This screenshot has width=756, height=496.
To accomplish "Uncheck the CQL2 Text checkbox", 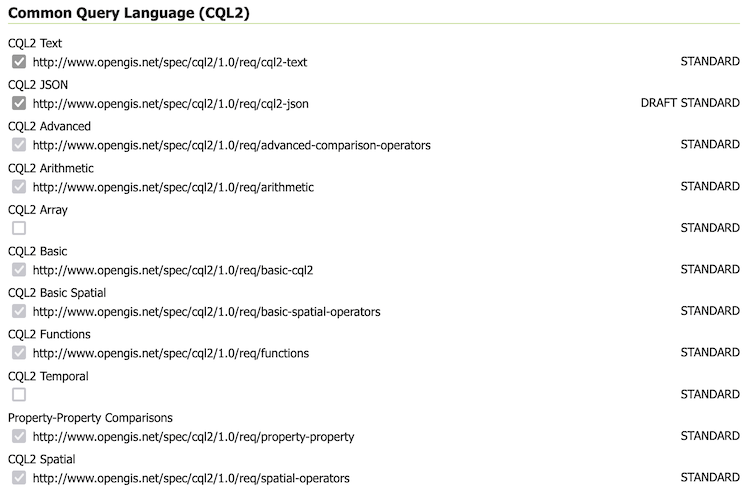I will tap(19, 62).
